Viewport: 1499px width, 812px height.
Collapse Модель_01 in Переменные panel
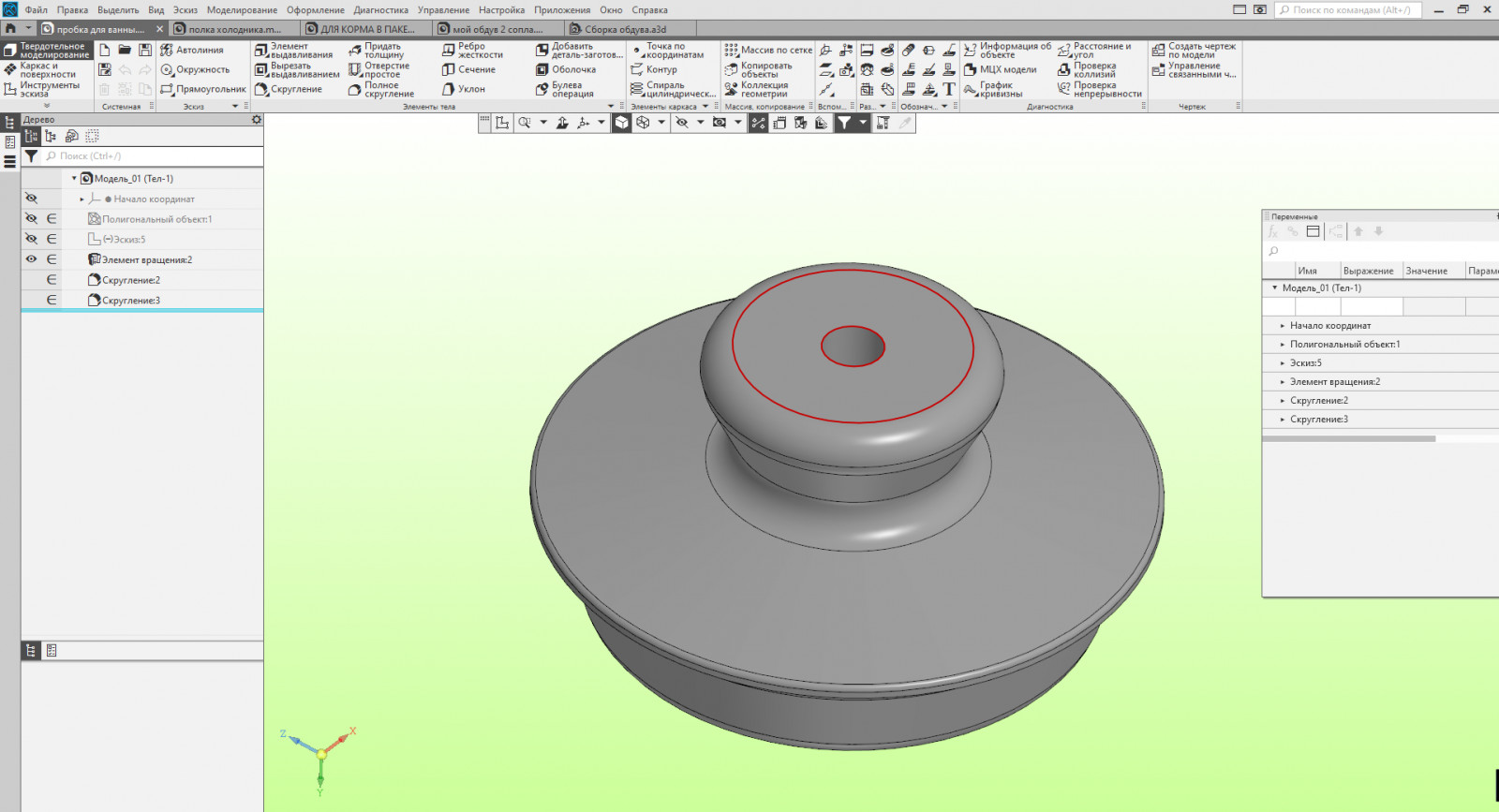click(1274, 288)
